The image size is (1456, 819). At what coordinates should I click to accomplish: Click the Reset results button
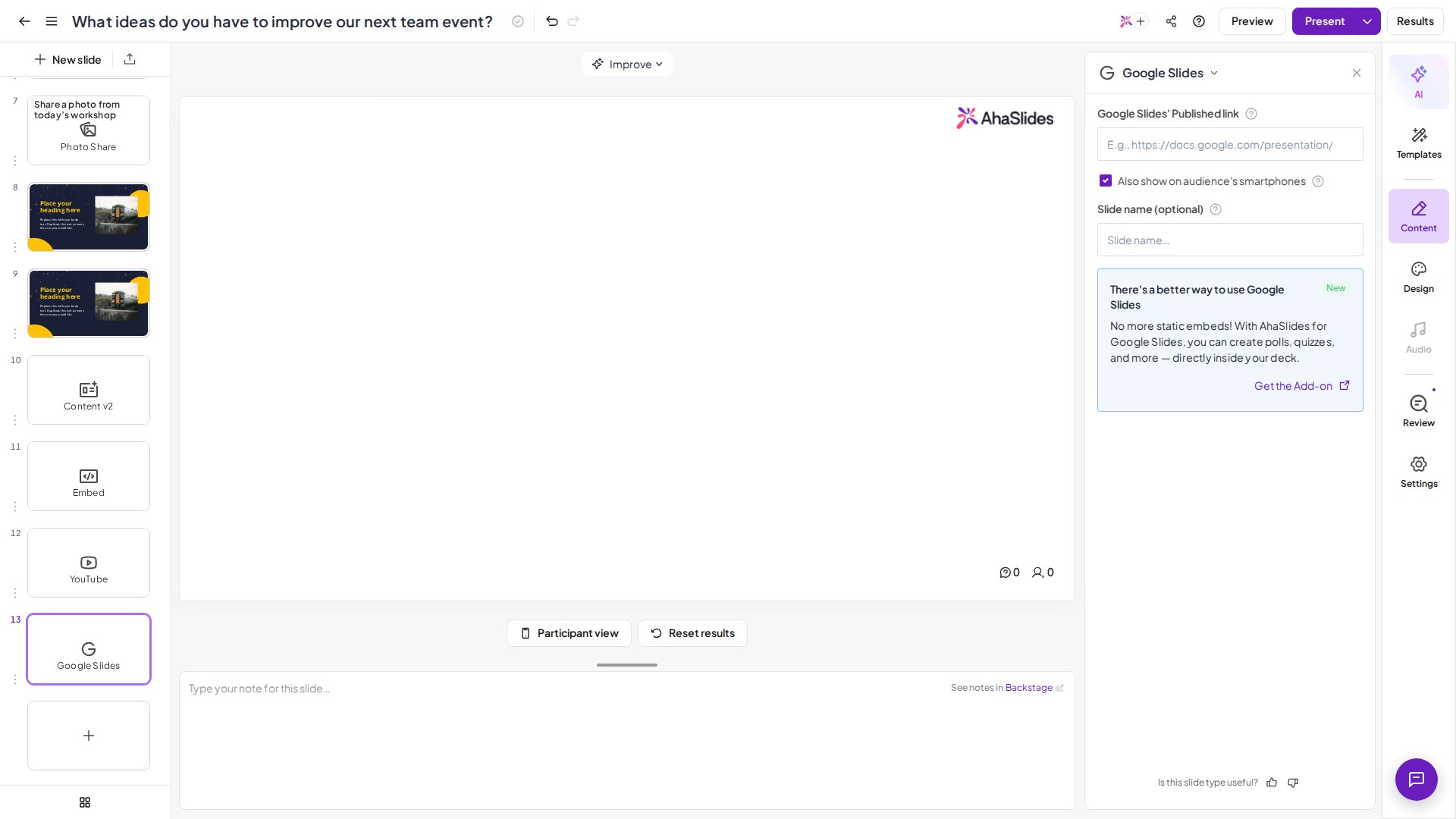point(692,633)
